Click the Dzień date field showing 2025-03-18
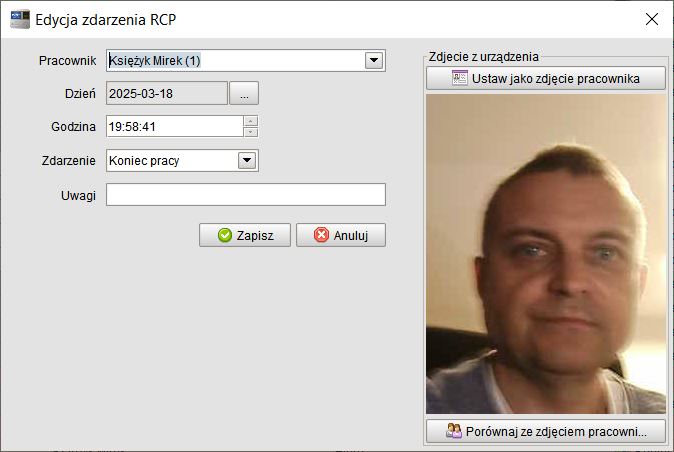 166,93
